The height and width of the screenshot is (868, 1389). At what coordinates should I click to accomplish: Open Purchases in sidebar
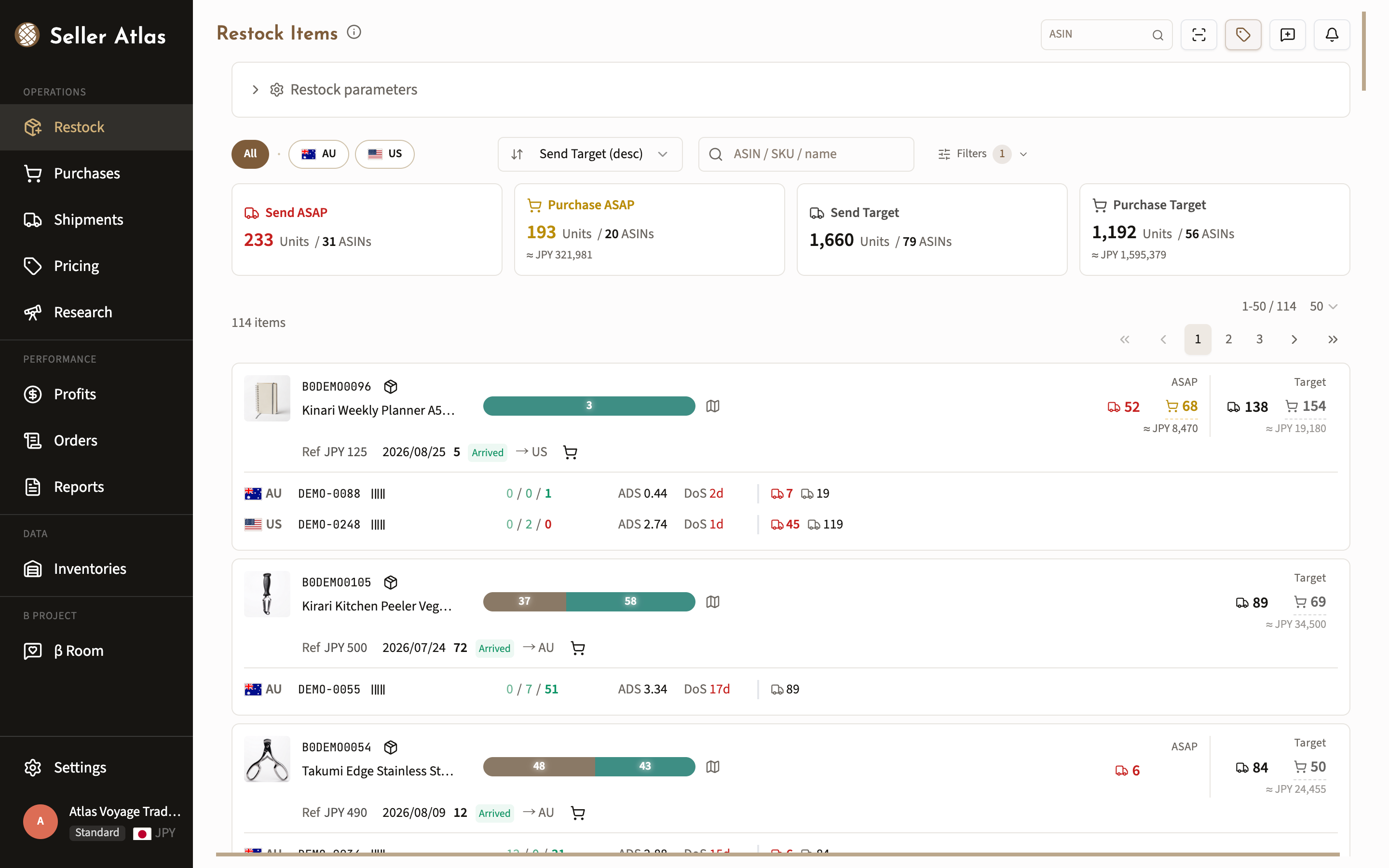tap(96, 174)
